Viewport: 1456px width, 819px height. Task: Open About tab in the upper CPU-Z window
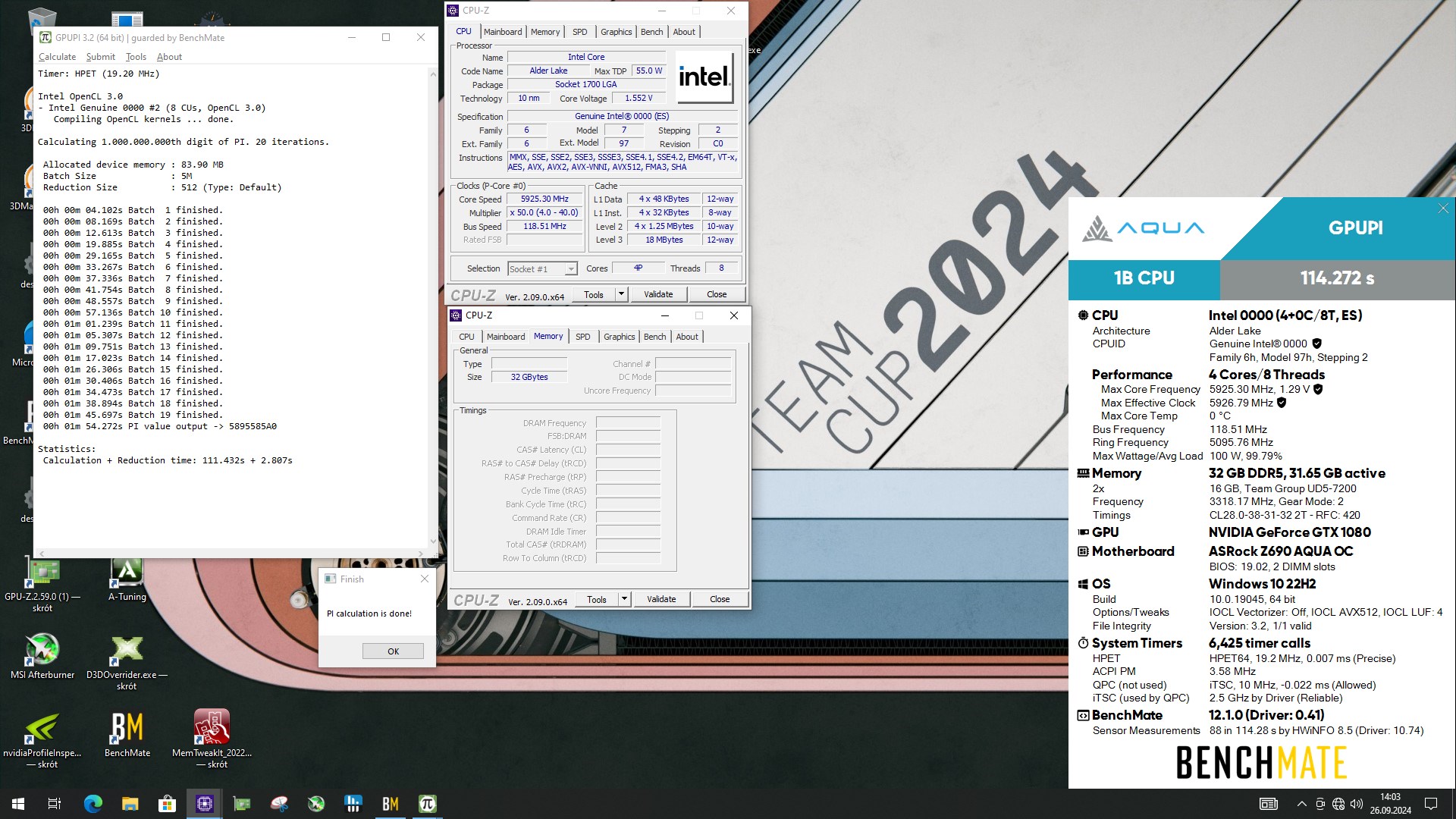684,32
